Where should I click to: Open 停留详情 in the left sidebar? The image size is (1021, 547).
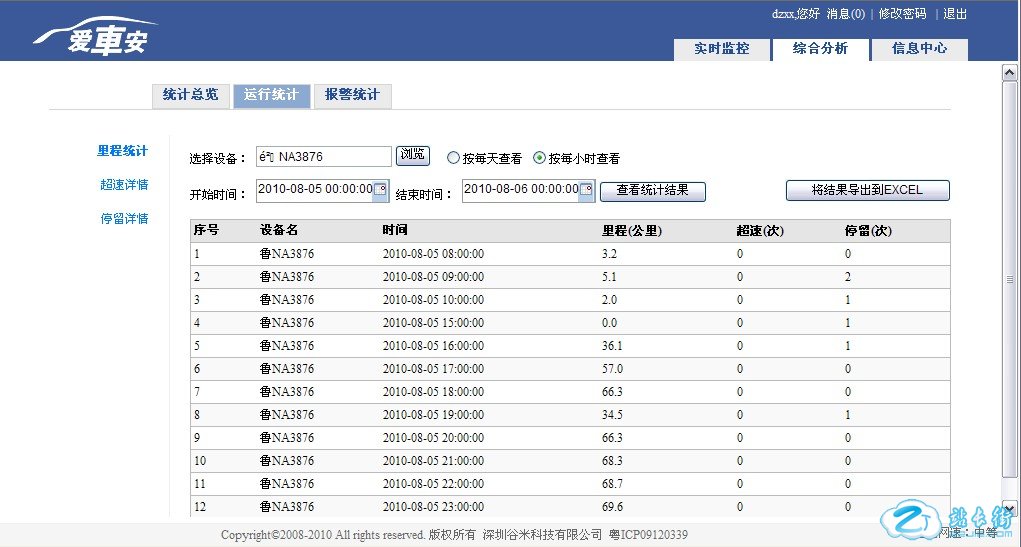pos(124,219)
